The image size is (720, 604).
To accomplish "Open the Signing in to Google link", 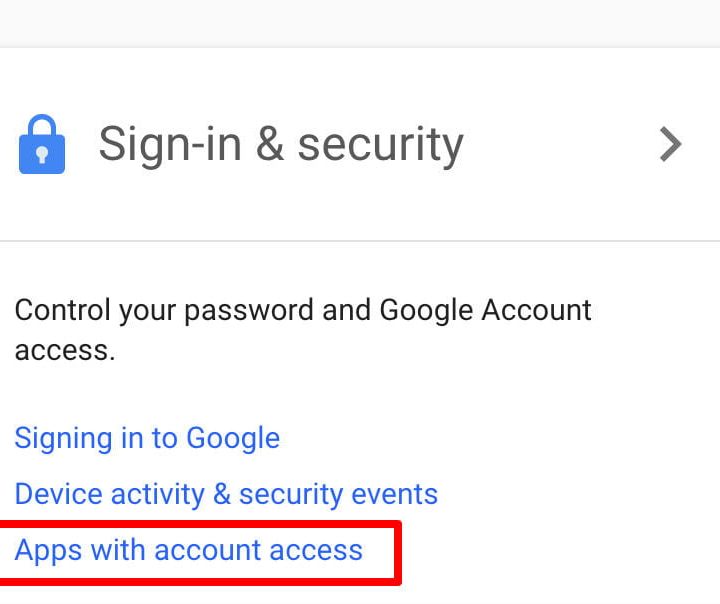I will click(147, 438).
